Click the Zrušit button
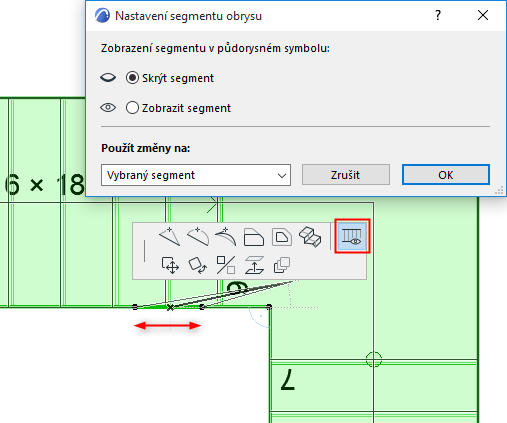 (346, 174)
